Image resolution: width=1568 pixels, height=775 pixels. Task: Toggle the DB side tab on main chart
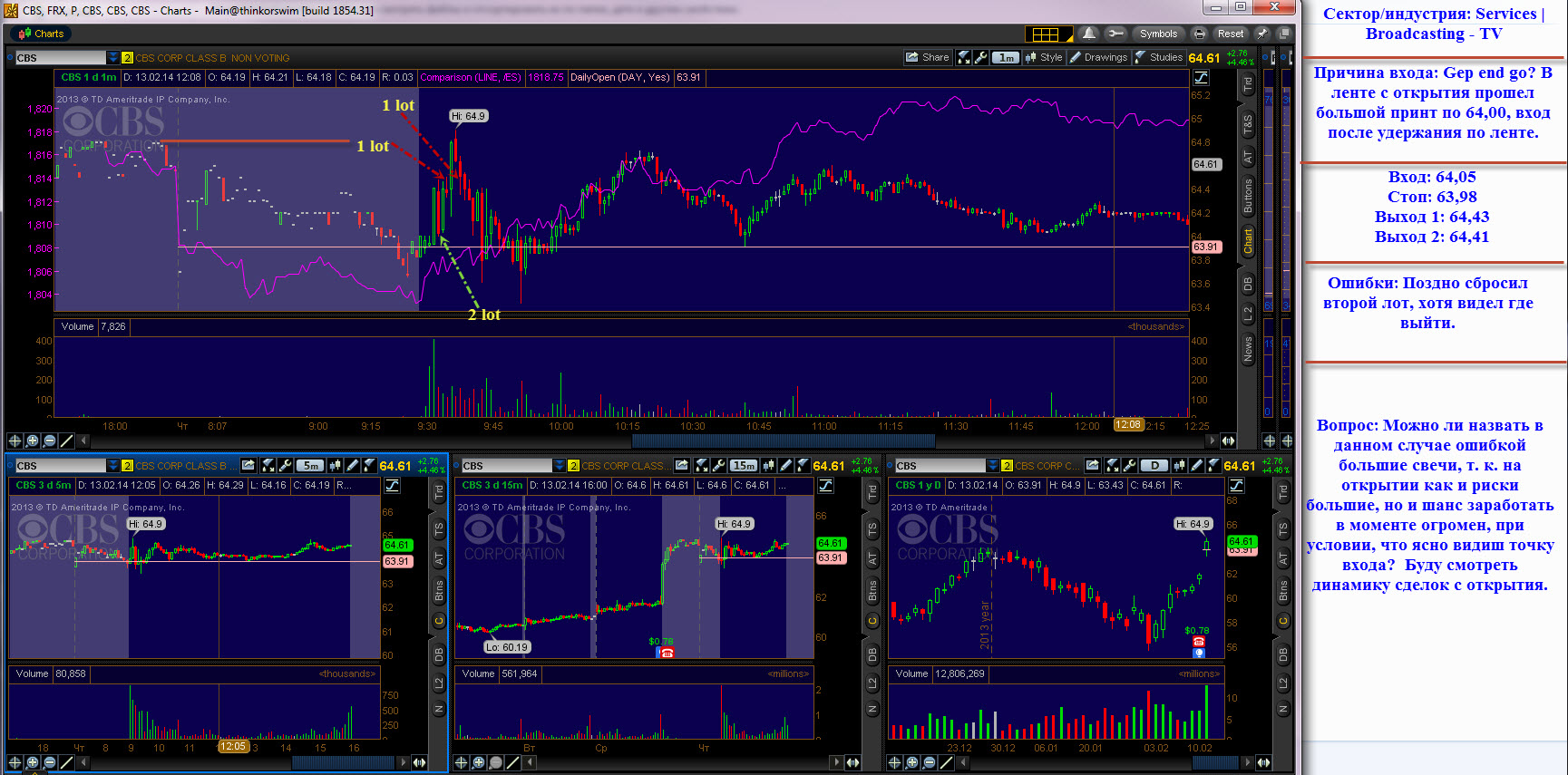coord(1248,284)
